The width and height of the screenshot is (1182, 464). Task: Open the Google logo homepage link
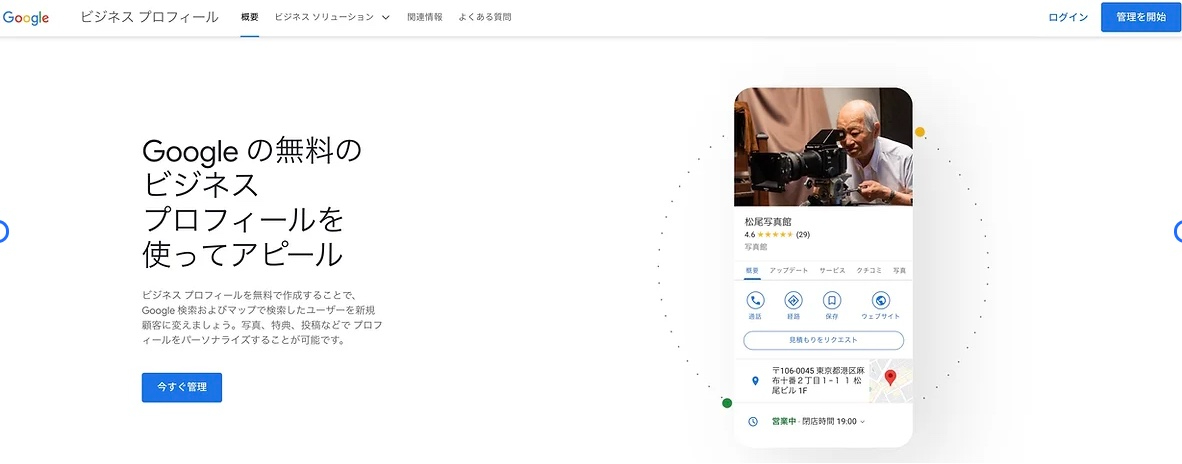click(26, 18)
